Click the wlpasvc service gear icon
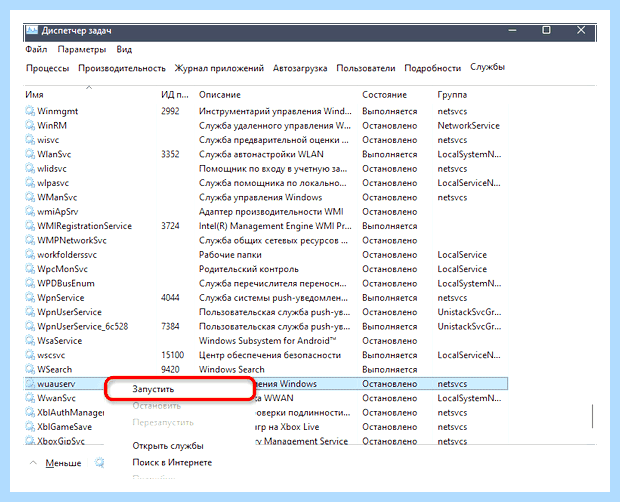This screenshot has width=620, height=502. (x=30, y=183)
